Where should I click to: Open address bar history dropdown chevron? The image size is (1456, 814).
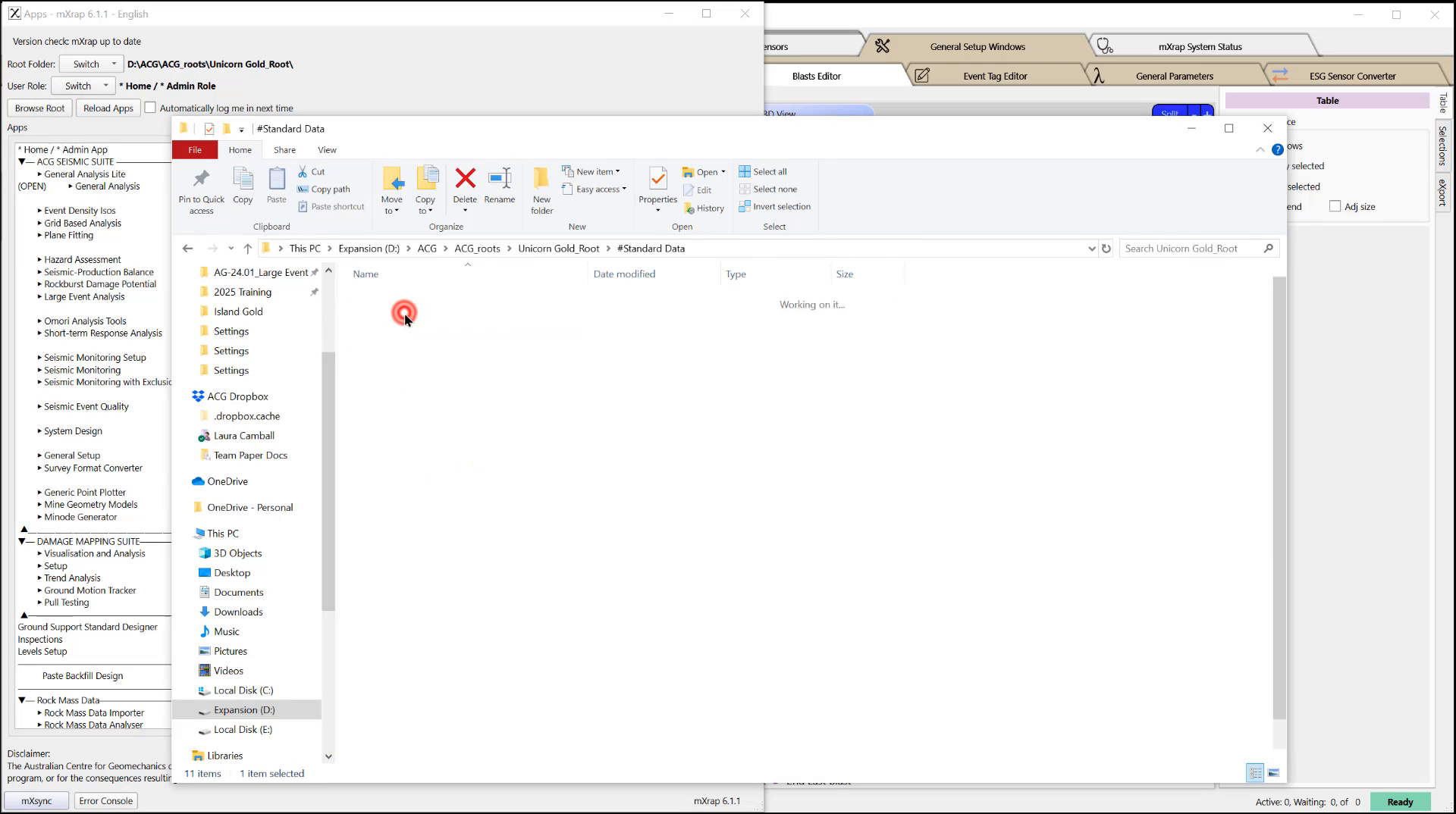pyautogui.click(x=1091, y=248)
